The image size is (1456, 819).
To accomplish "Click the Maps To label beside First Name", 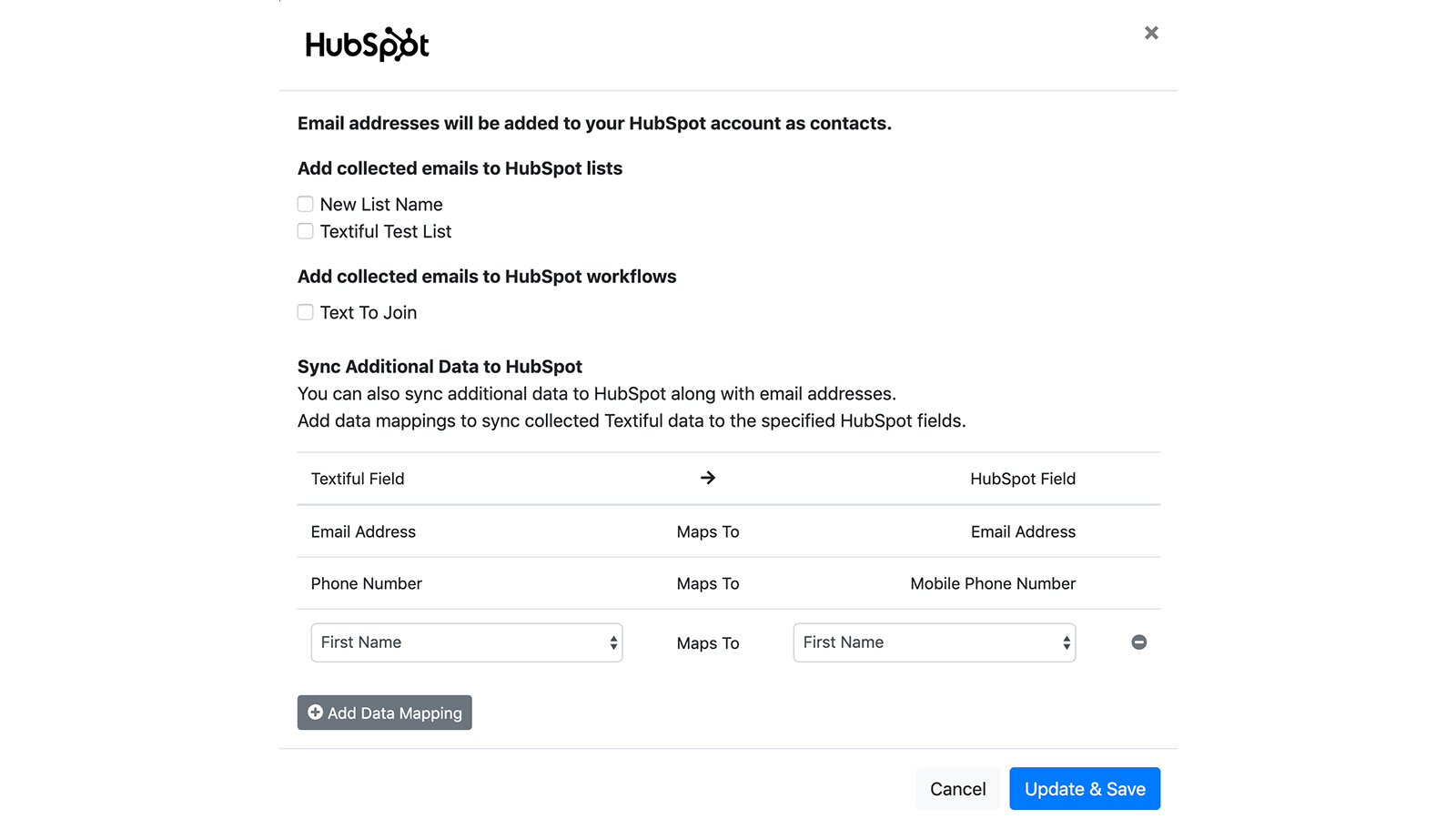I will [707, 642].
